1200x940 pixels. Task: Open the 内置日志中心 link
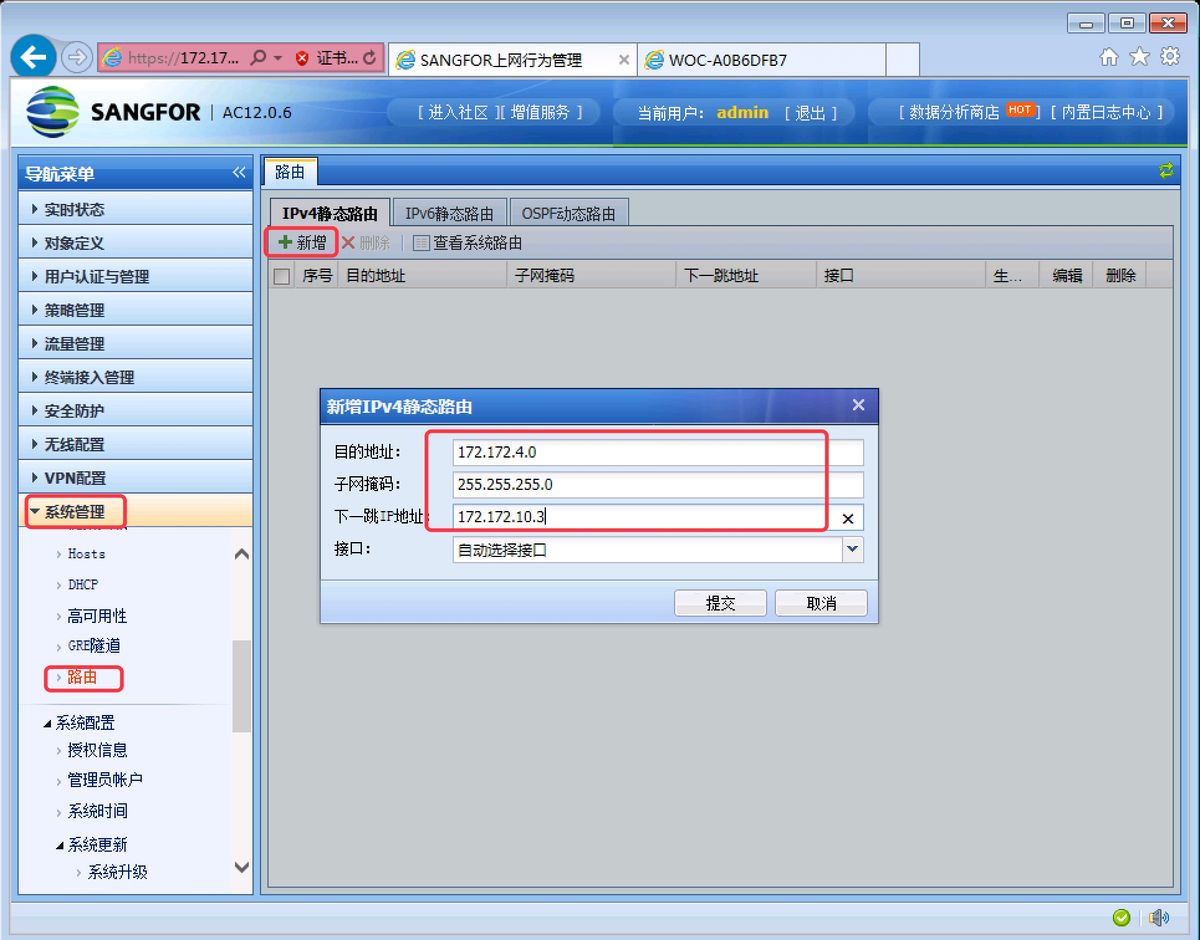(1106, 113)
